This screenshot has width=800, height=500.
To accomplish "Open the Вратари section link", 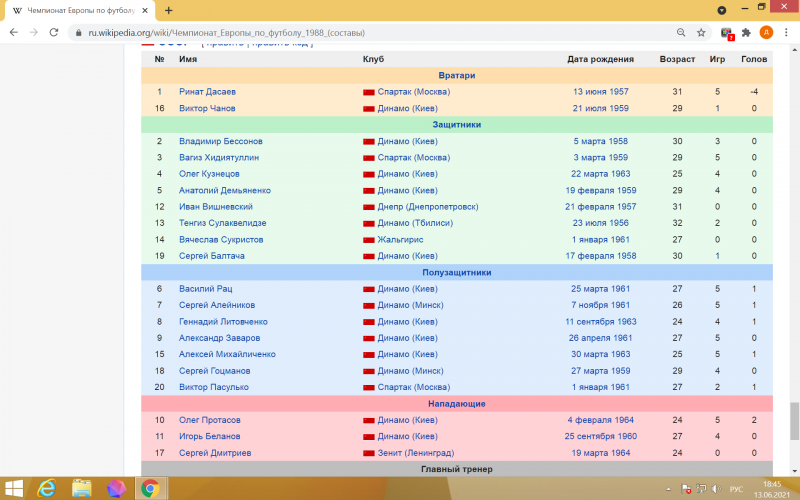I will click(457, 75).
